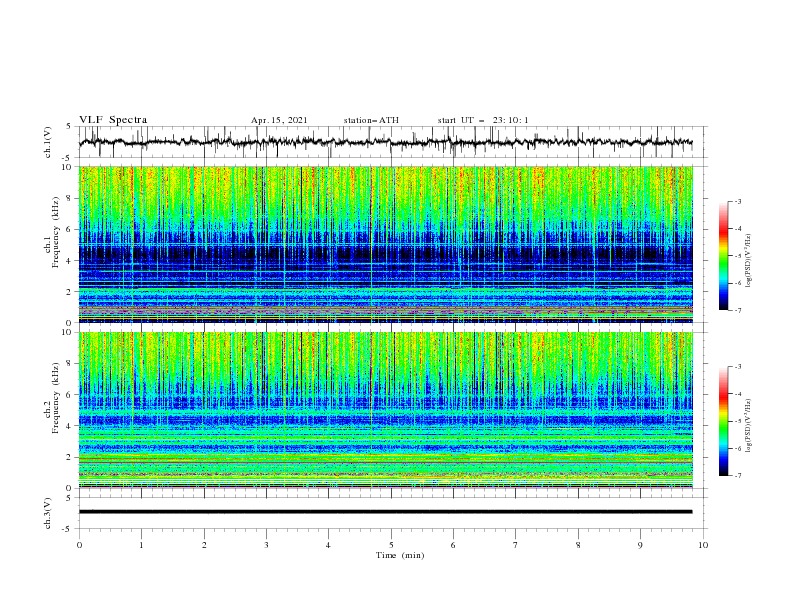792x612 pixels.
Task: Click the "VLF Spectra" plot title
Action: pyautogui.click(x=113, y=120)
